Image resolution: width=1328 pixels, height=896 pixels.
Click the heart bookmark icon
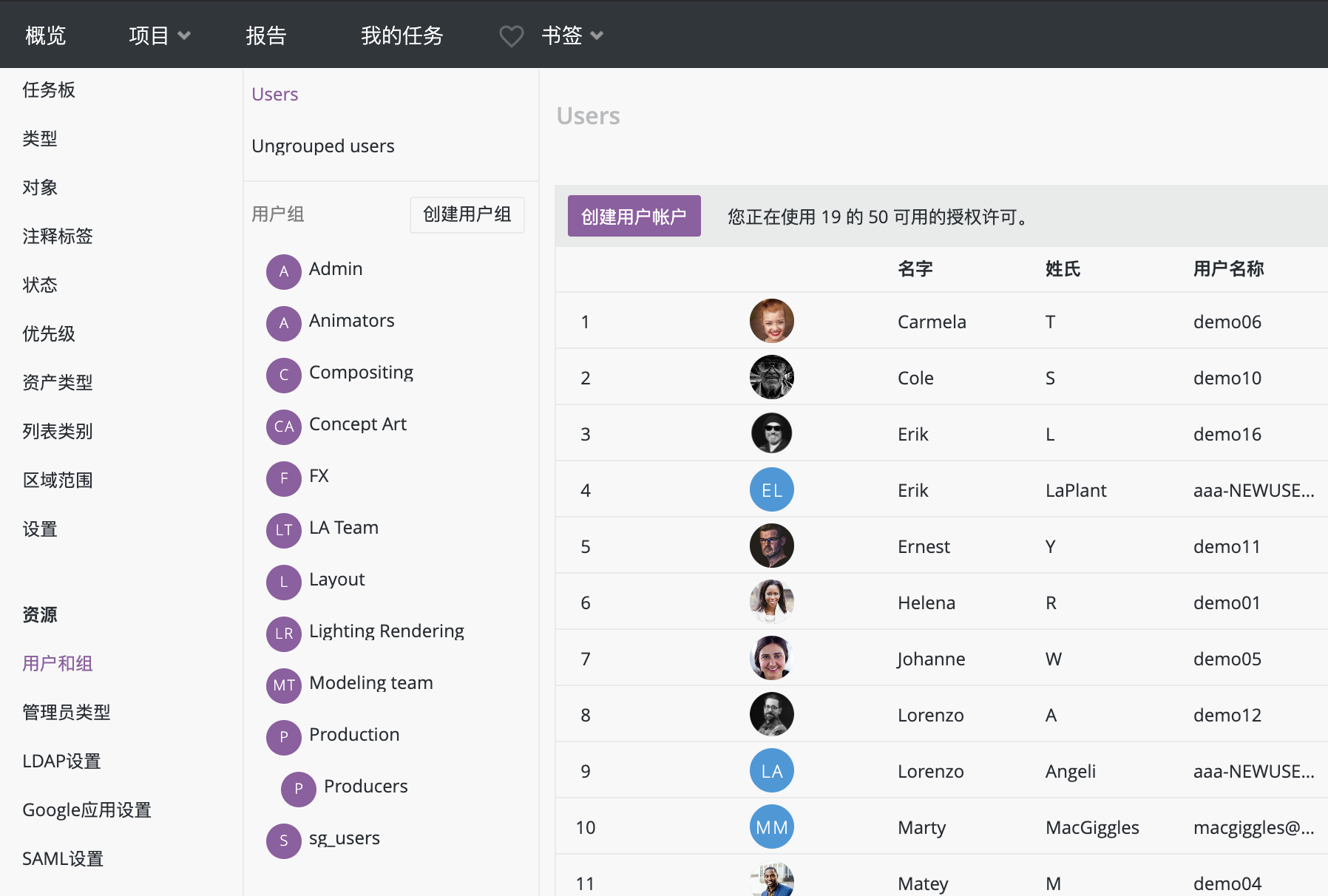point(511,35)
